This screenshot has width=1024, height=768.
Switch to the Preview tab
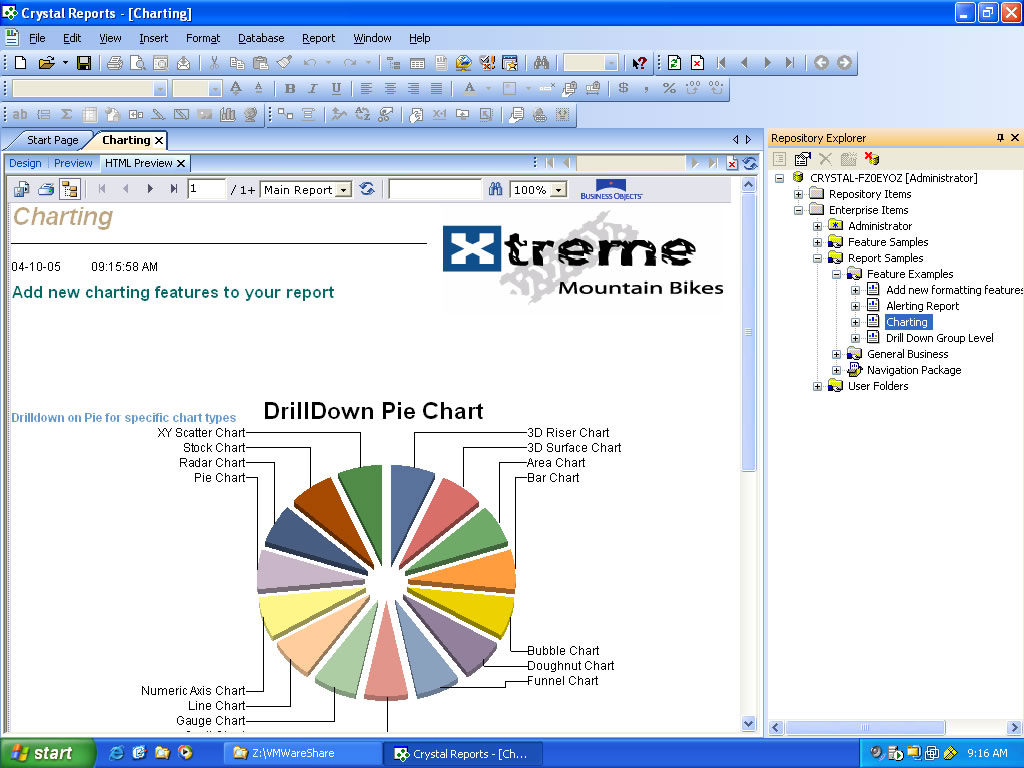[x=73, y=163]
